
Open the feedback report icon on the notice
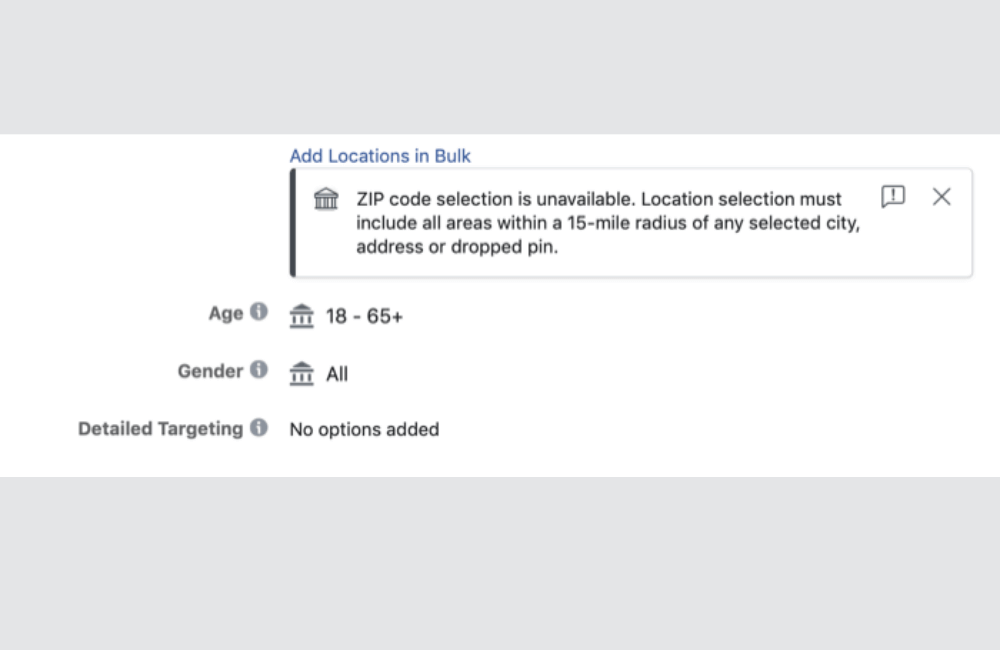893,197
